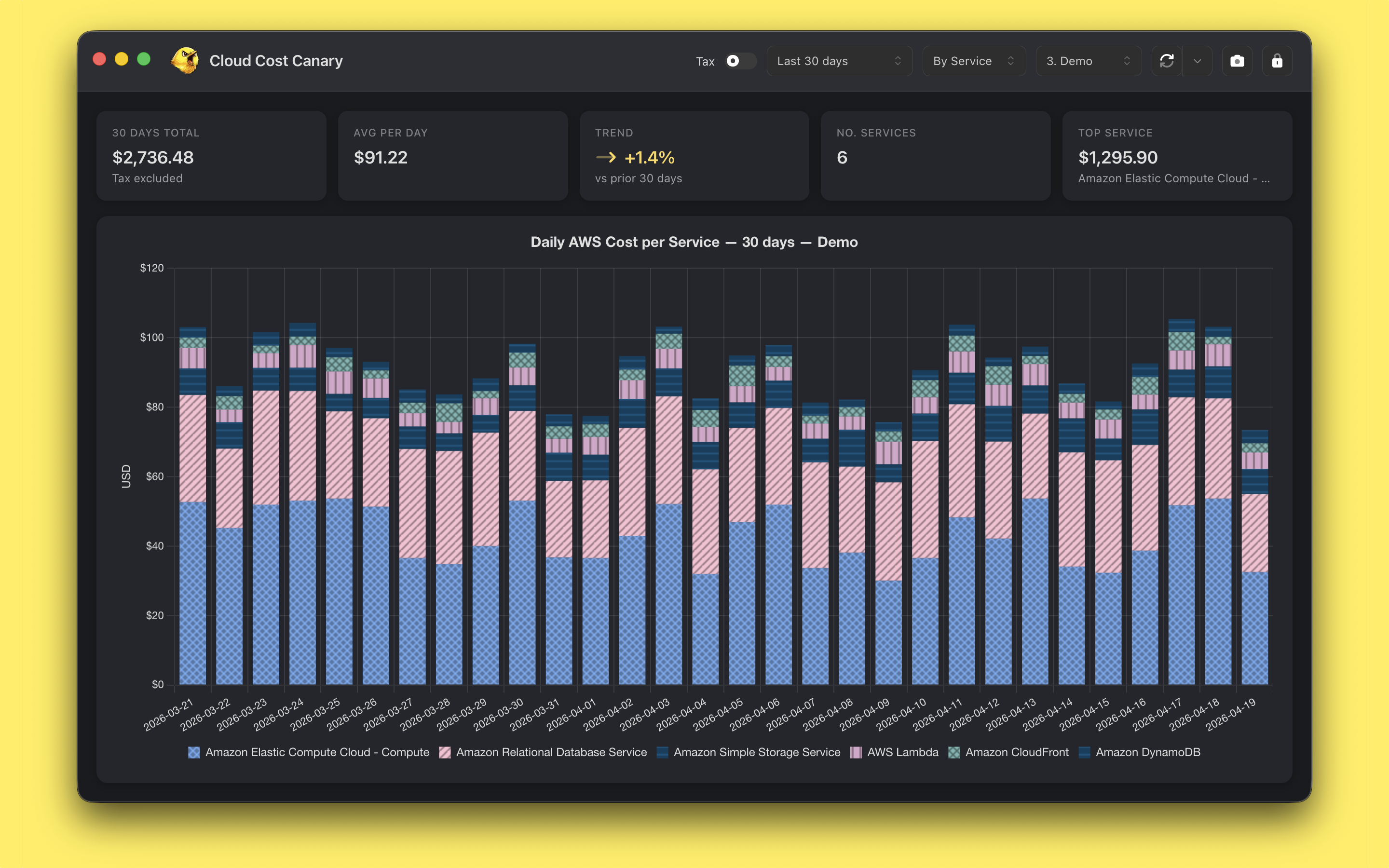Open the Last 30 days dropdown

click(x=839, y=61)
